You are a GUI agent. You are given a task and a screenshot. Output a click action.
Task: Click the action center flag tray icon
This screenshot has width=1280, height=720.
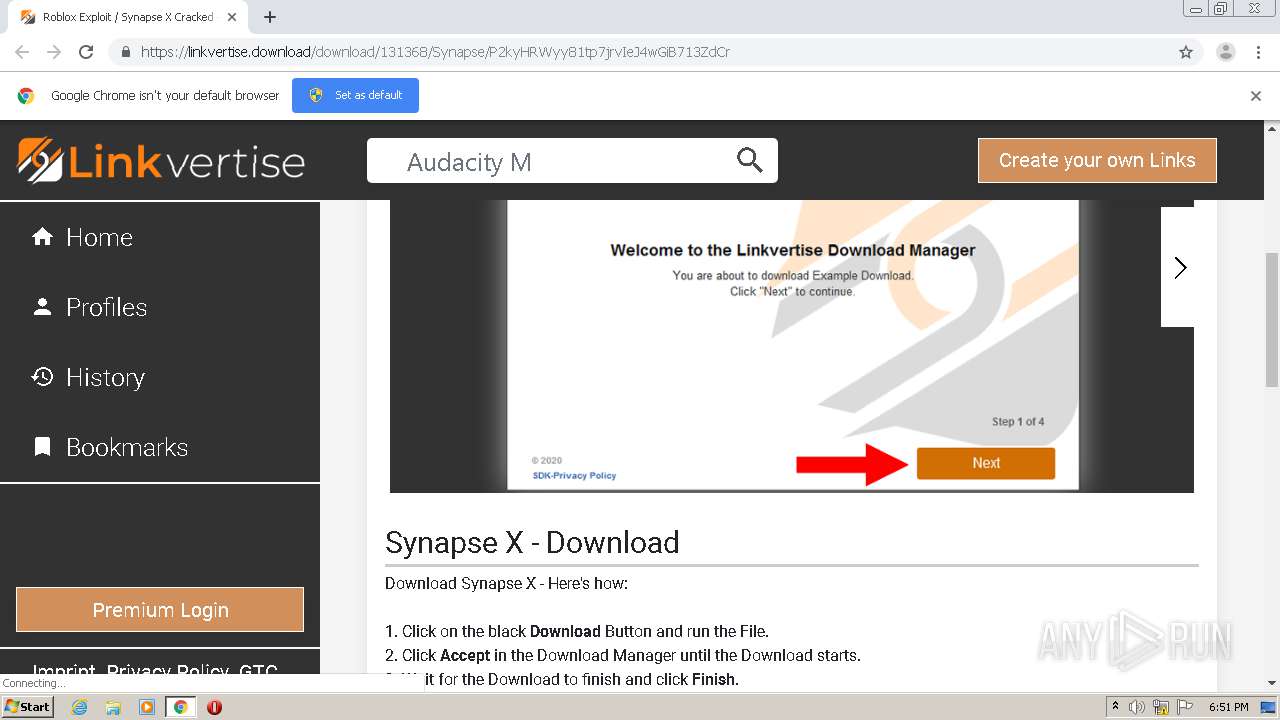point(1185,707)
